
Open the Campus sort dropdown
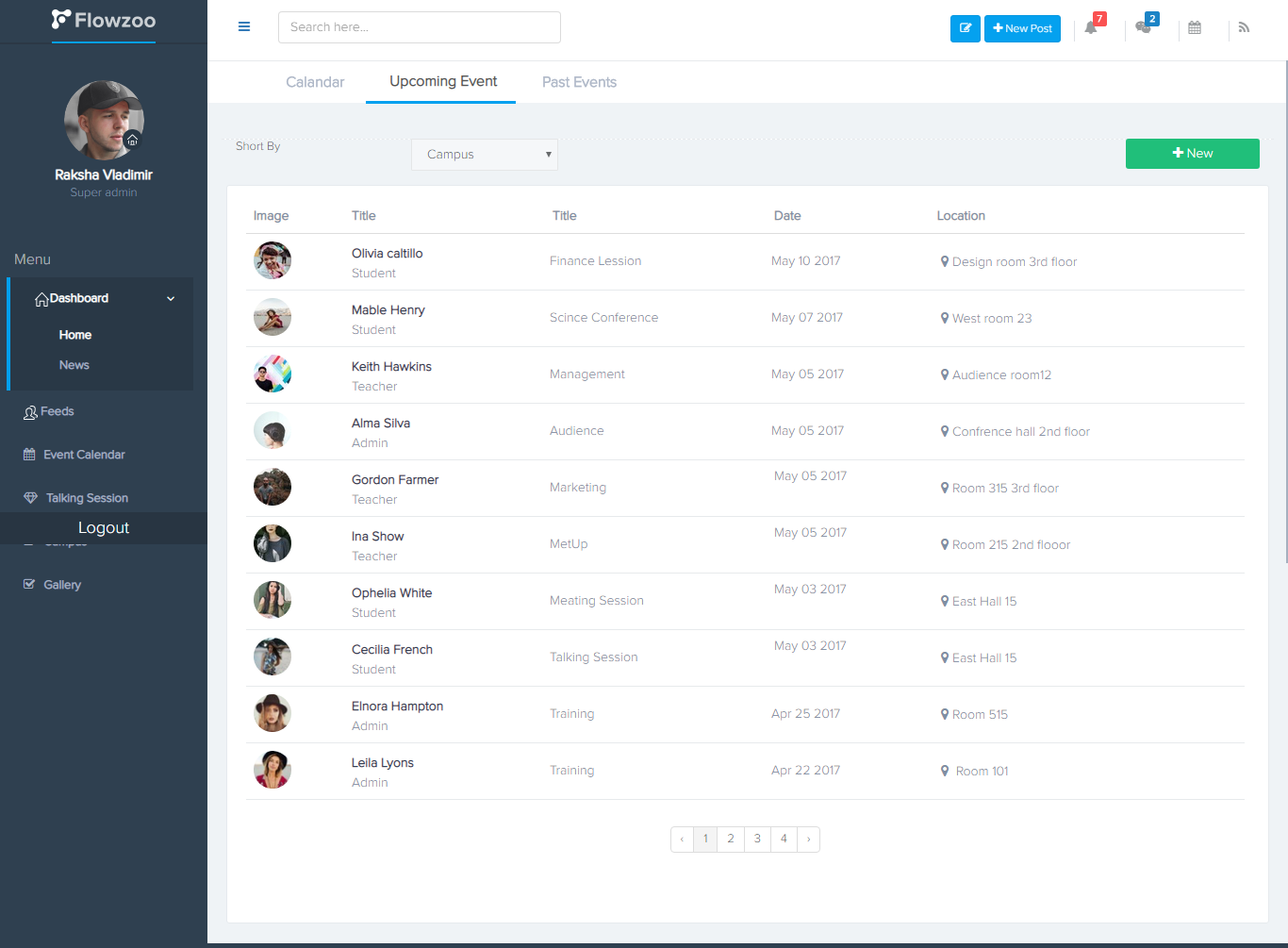pos(485,155)
